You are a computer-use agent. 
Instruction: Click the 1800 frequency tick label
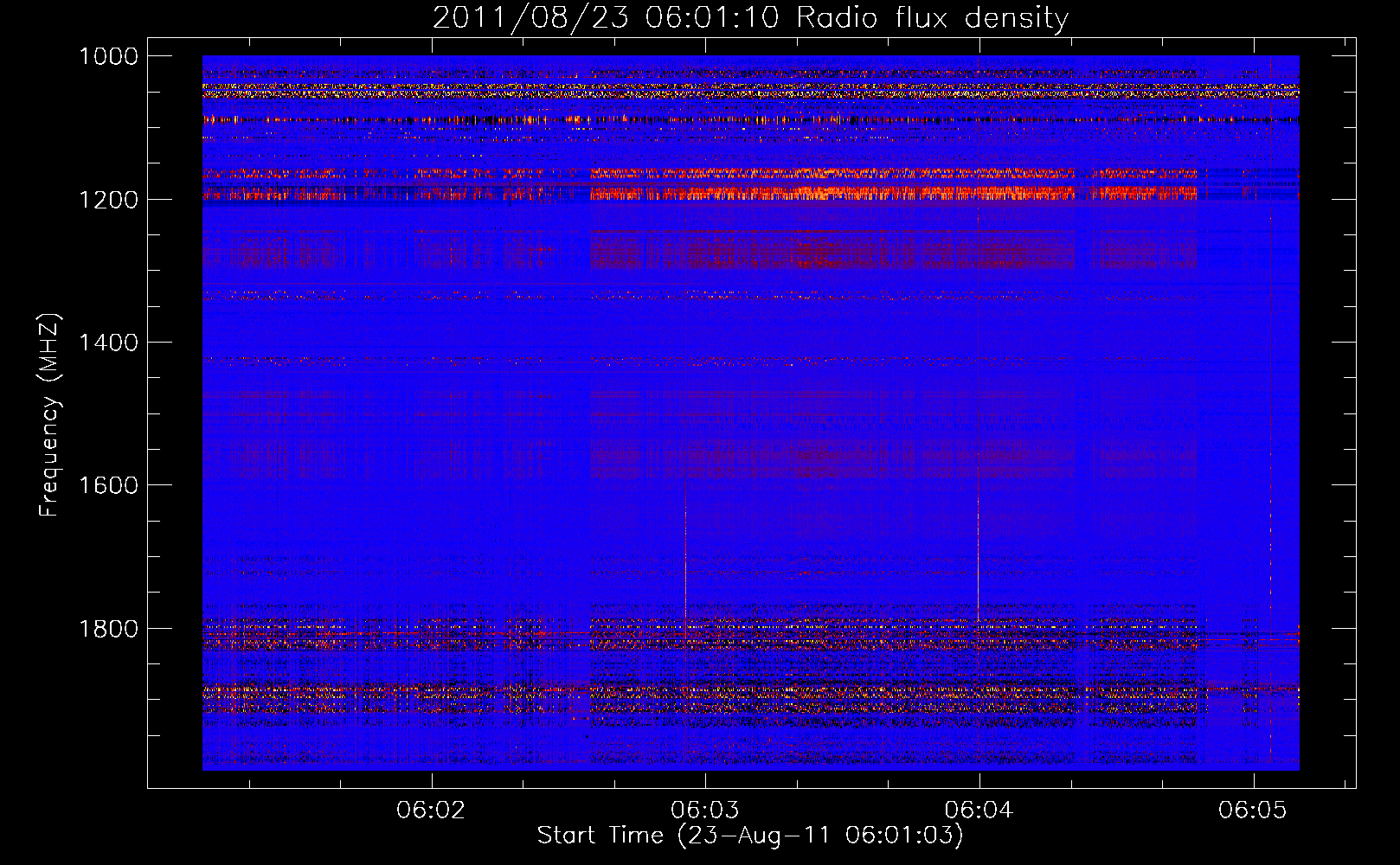108,629
